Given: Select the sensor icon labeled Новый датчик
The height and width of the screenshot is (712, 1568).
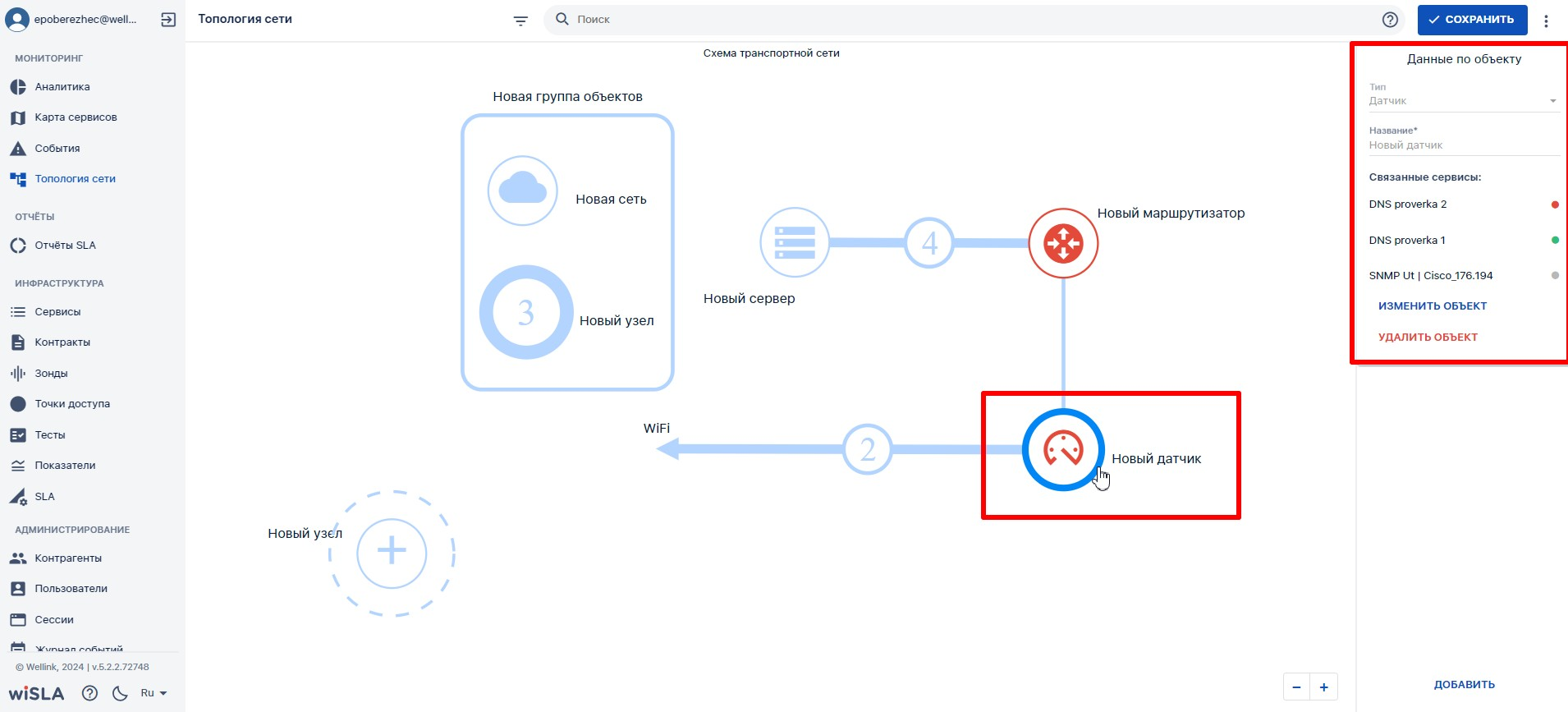Looking at the screenshot, I should (x=1063, y=450).
